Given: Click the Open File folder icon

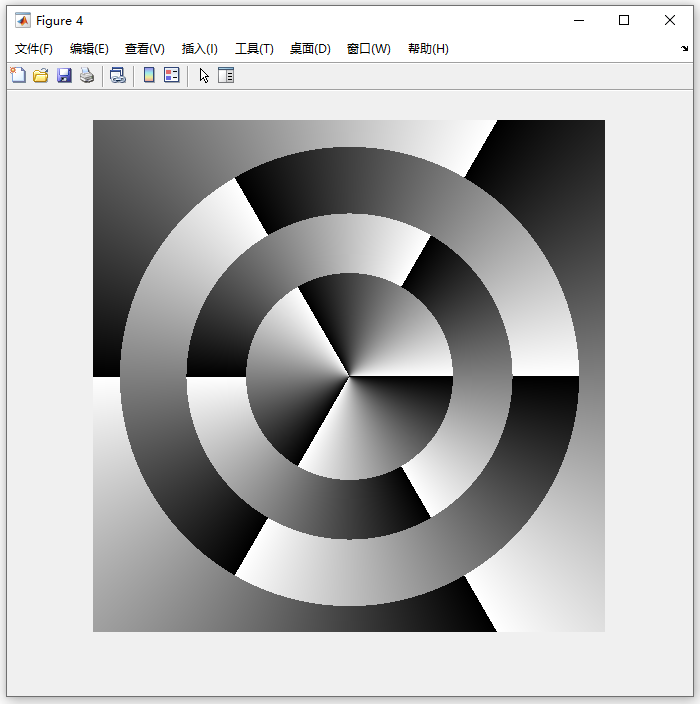Looking at the screenshot, I should point(41,75).
